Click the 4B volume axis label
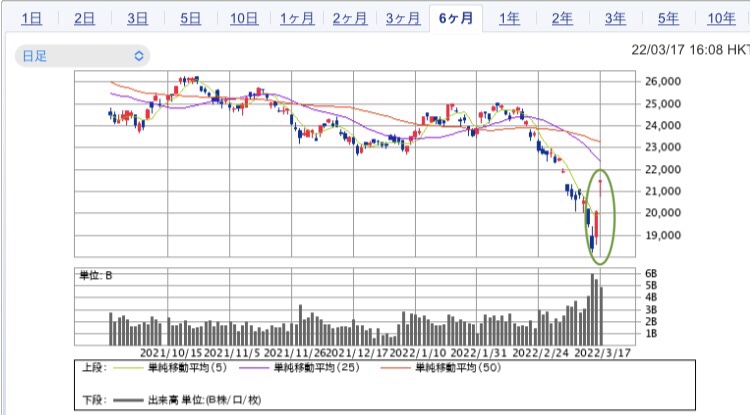 point(651,297)
